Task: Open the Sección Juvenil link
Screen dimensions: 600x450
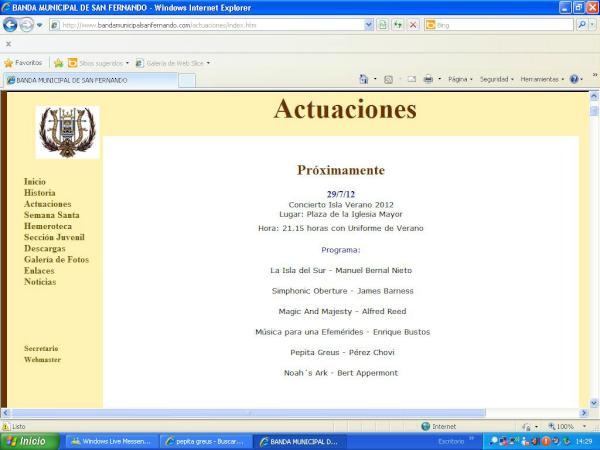Action: point(54,237)
